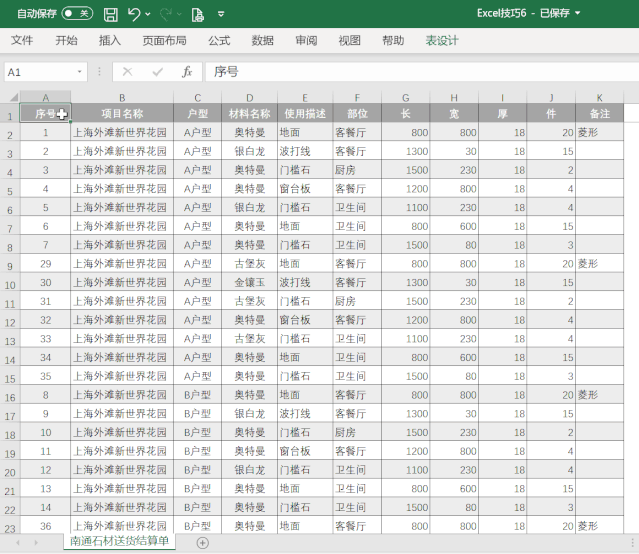
Task: Add a new sheet with plus icon
Action: pyautogui.click(x=203, y=542)
